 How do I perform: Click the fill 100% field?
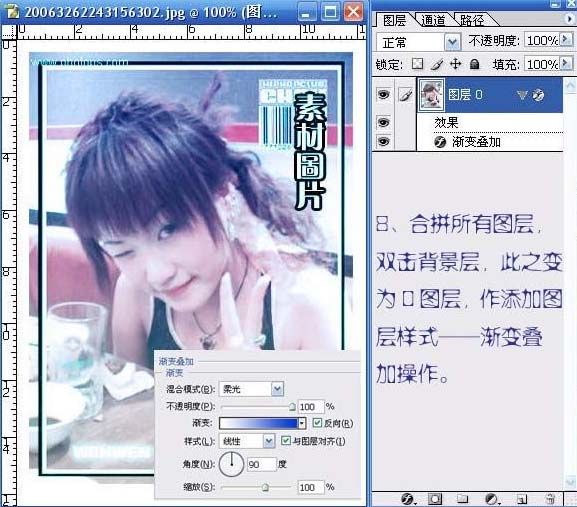[x=542, y=64]
